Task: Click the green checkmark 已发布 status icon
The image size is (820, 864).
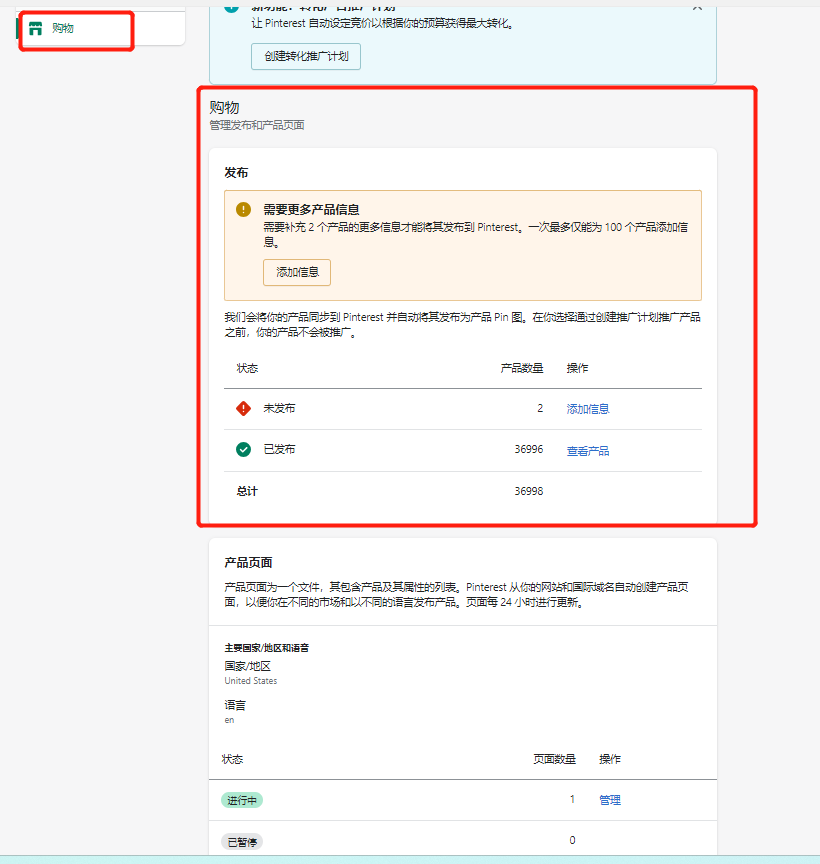Action: (x=243, y=449)
